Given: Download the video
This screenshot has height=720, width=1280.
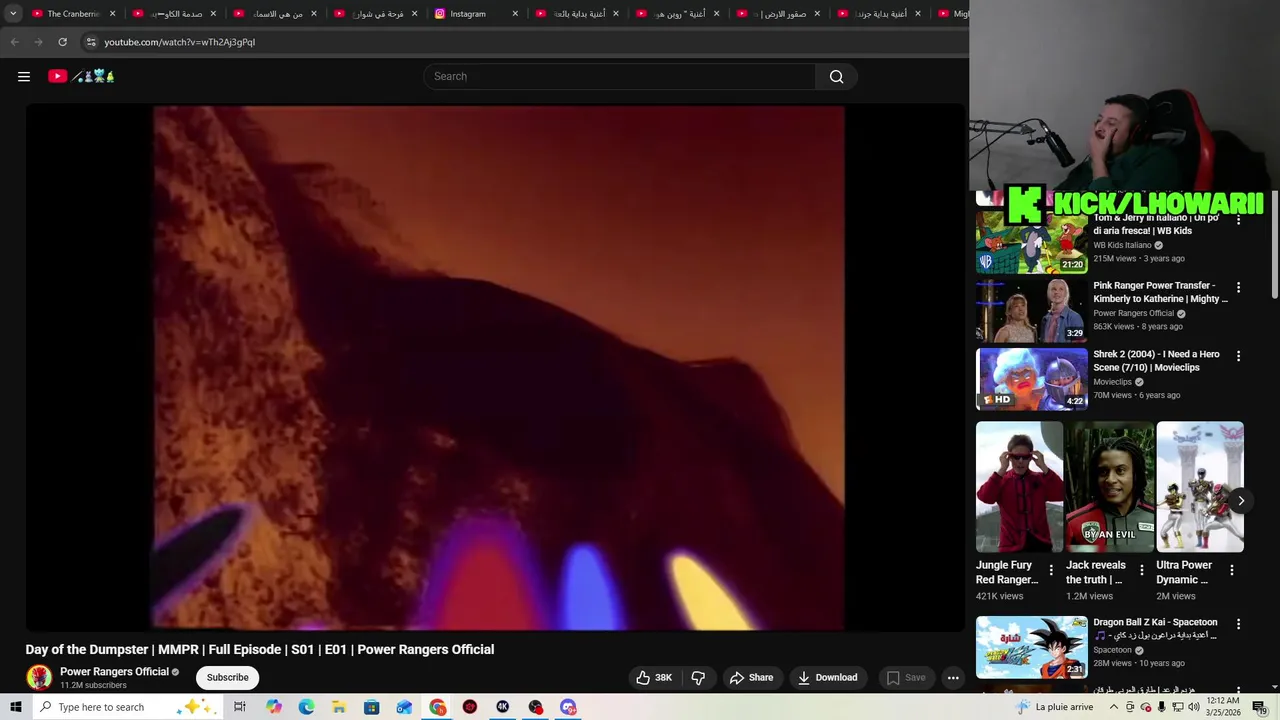Looking at the screenshot, I should (827, 677).
